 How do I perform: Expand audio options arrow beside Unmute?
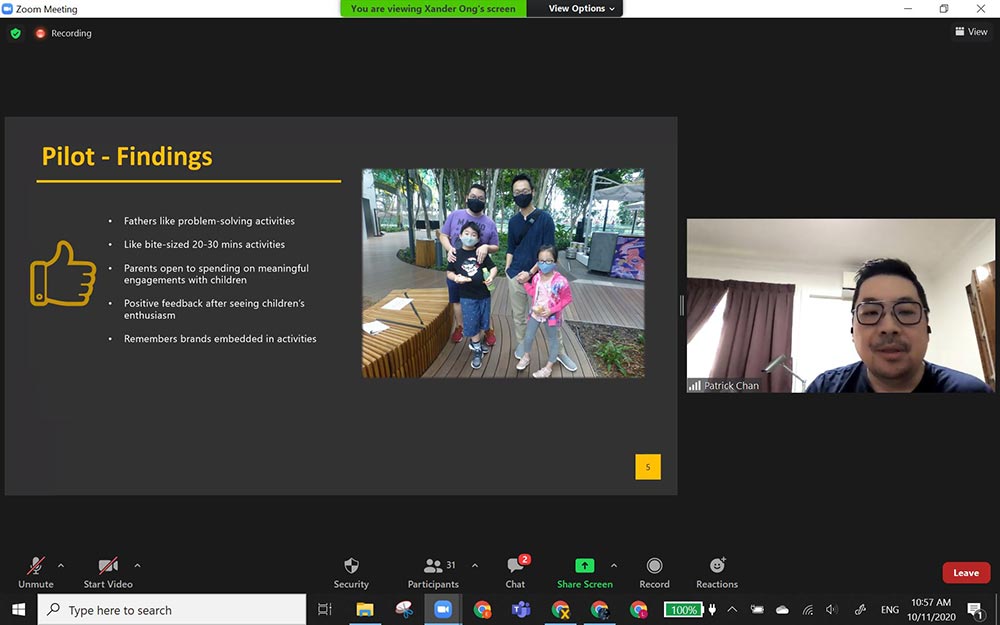tap(61, 565)
